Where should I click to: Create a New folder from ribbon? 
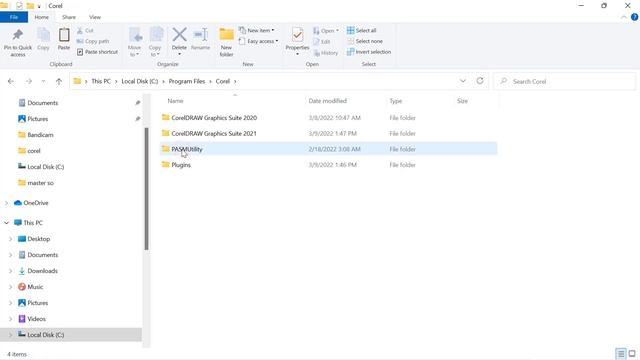click(227, 42)
